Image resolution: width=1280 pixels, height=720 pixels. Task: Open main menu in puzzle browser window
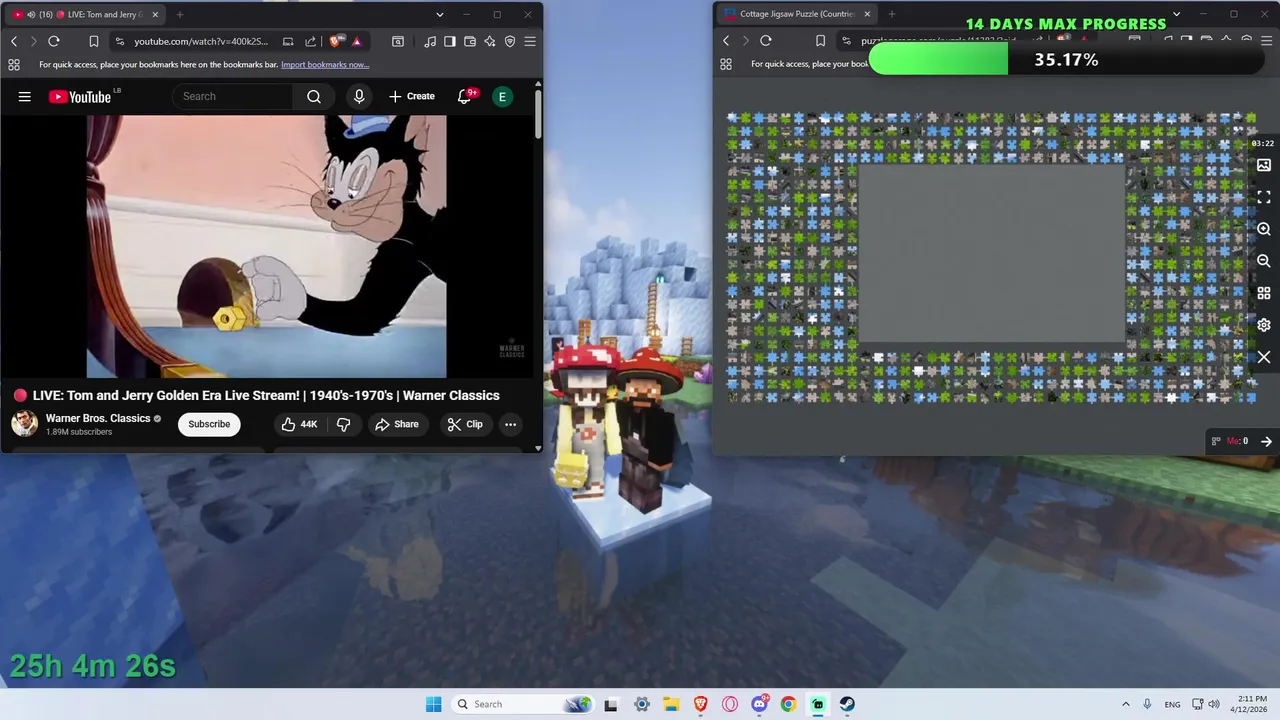(1266, 41)
